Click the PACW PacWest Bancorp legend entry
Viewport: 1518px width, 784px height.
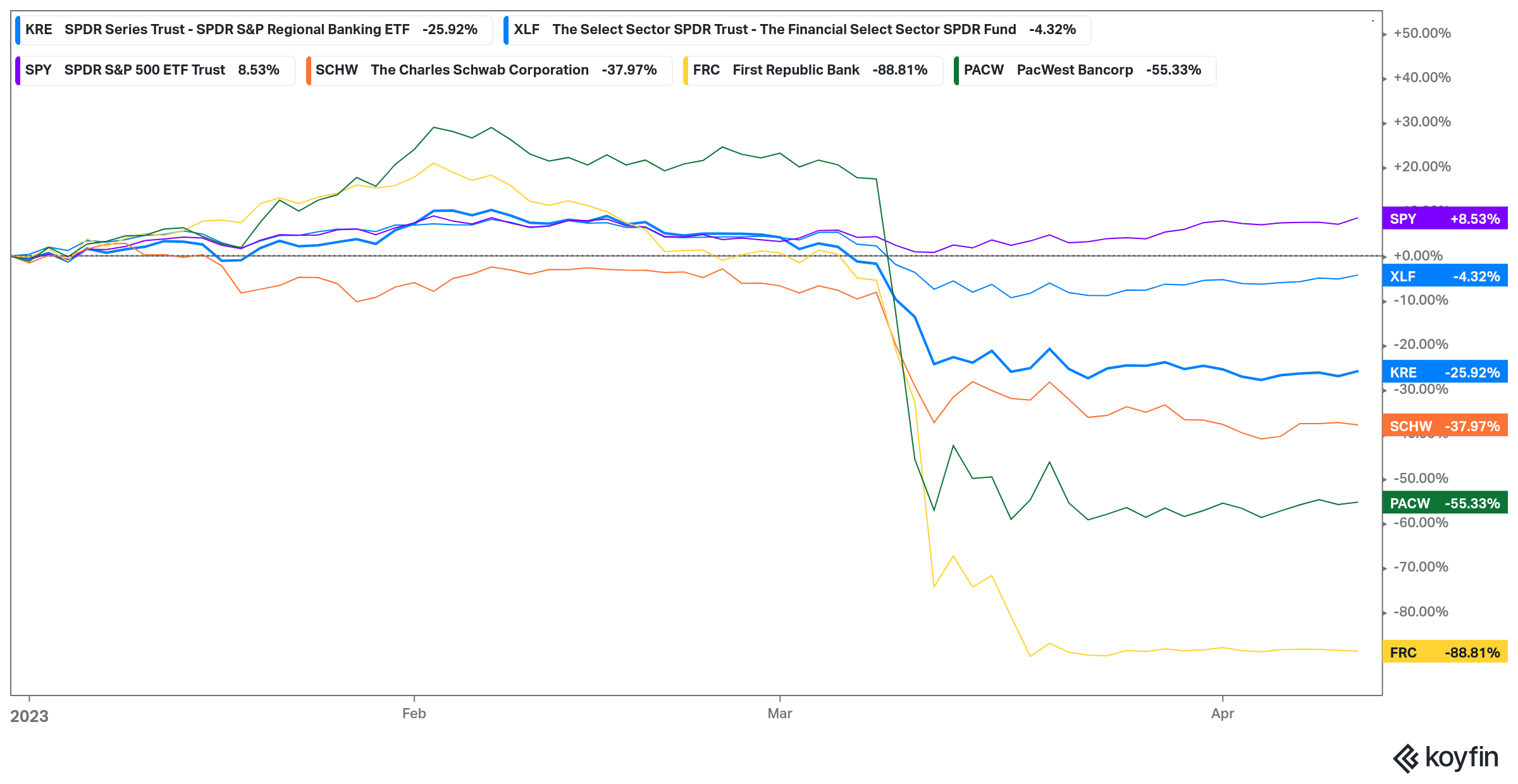pyautogui.click(x=1085, y=70)
